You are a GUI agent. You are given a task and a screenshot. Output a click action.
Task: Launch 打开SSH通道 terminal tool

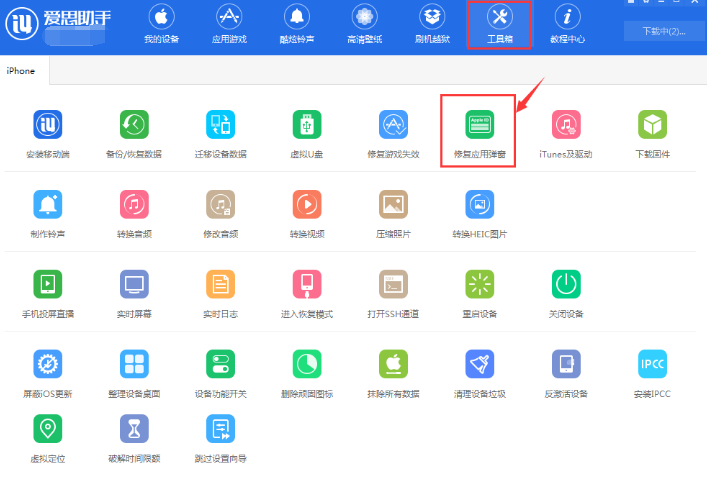pos(393,284)
